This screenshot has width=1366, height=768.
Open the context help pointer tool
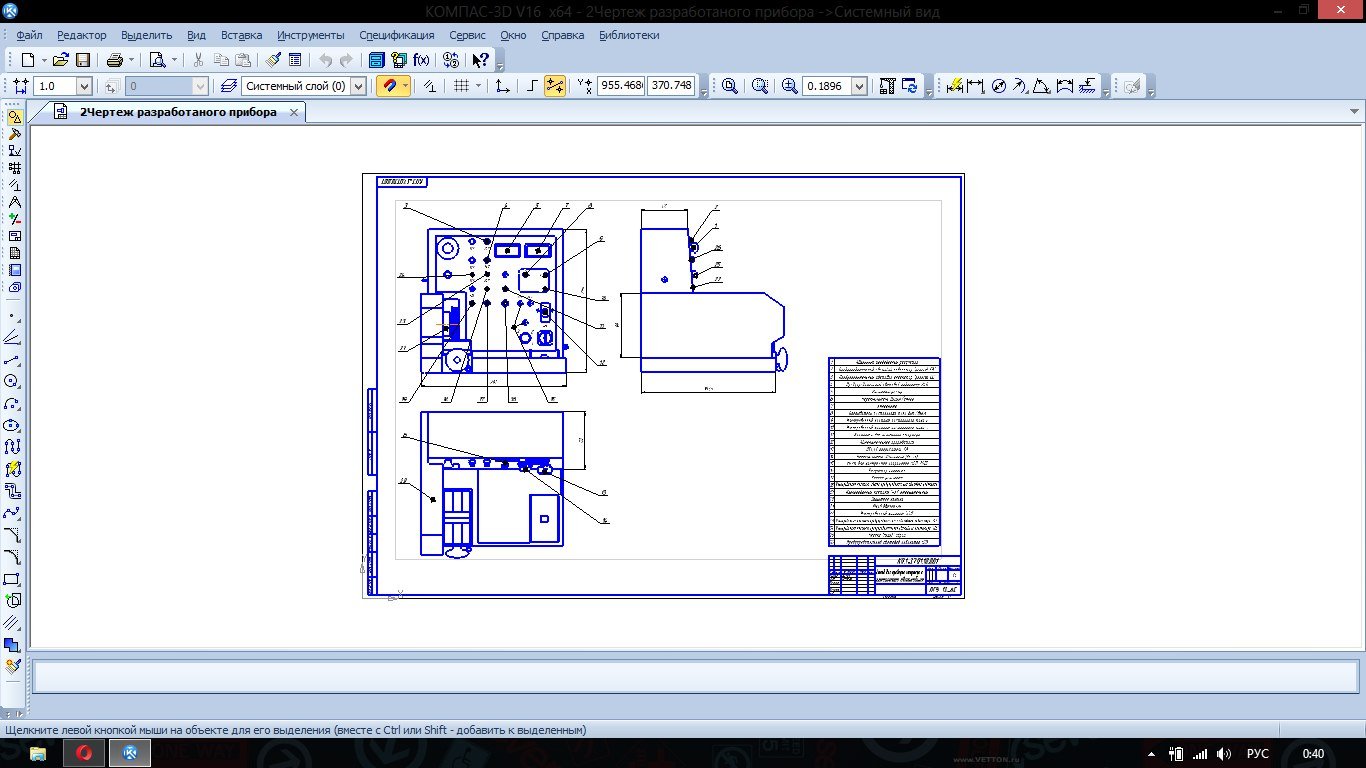click(480, 60)
